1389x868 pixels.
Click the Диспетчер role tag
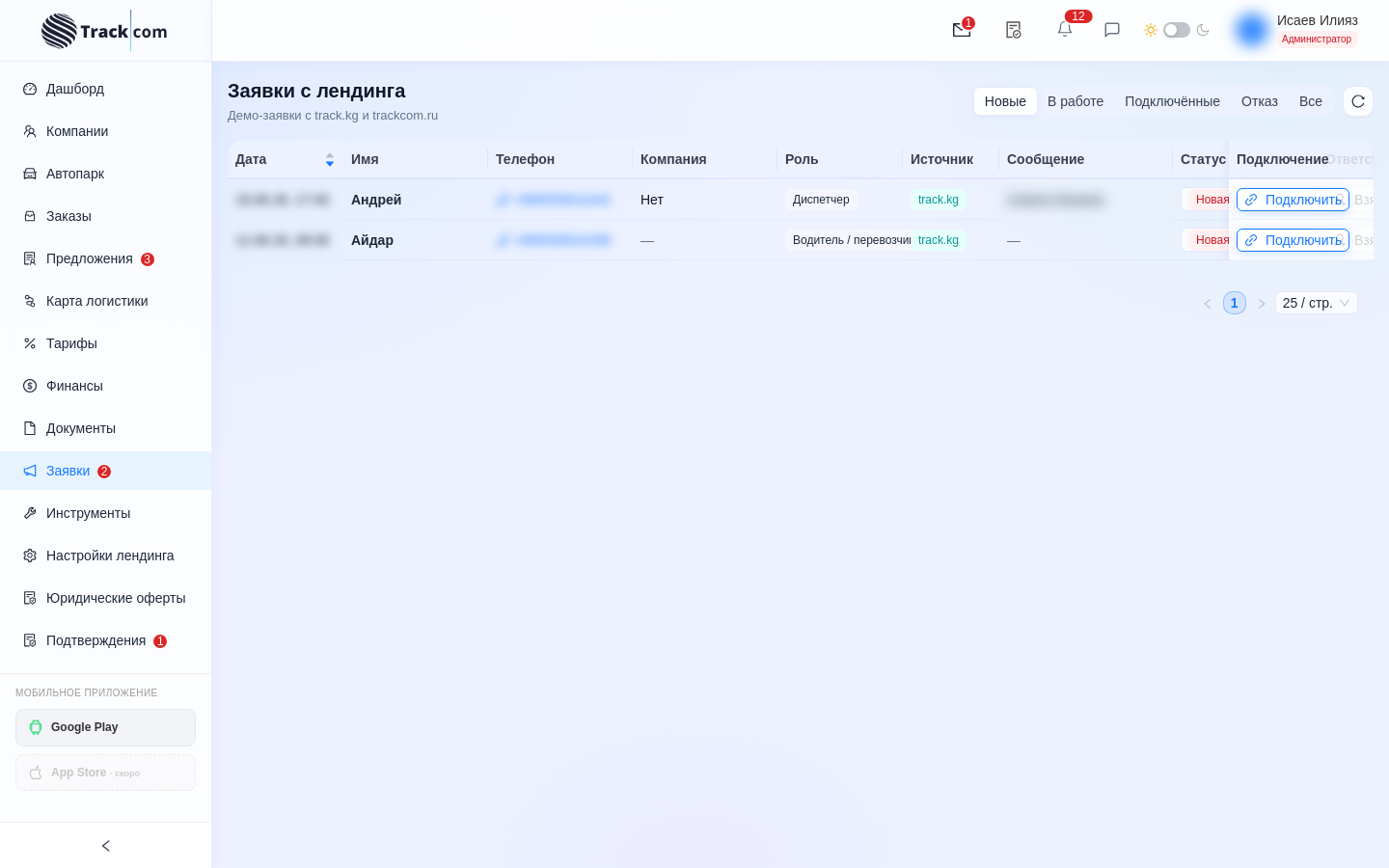[x=821, y=200]
